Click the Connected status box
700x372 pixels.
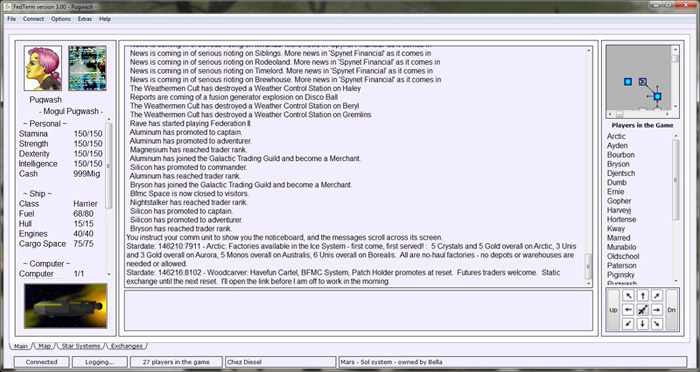[42, 362]
